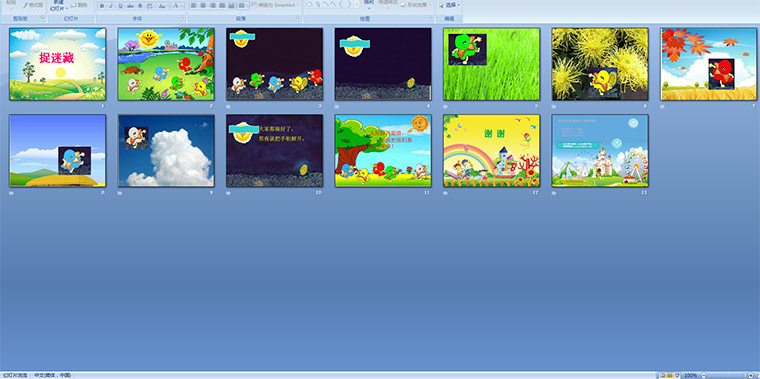Image resolution: width=760 pixels, height=379 pixels.
Task: Open the paragraph group dialog launcher
Action: (x=298, y=18)
